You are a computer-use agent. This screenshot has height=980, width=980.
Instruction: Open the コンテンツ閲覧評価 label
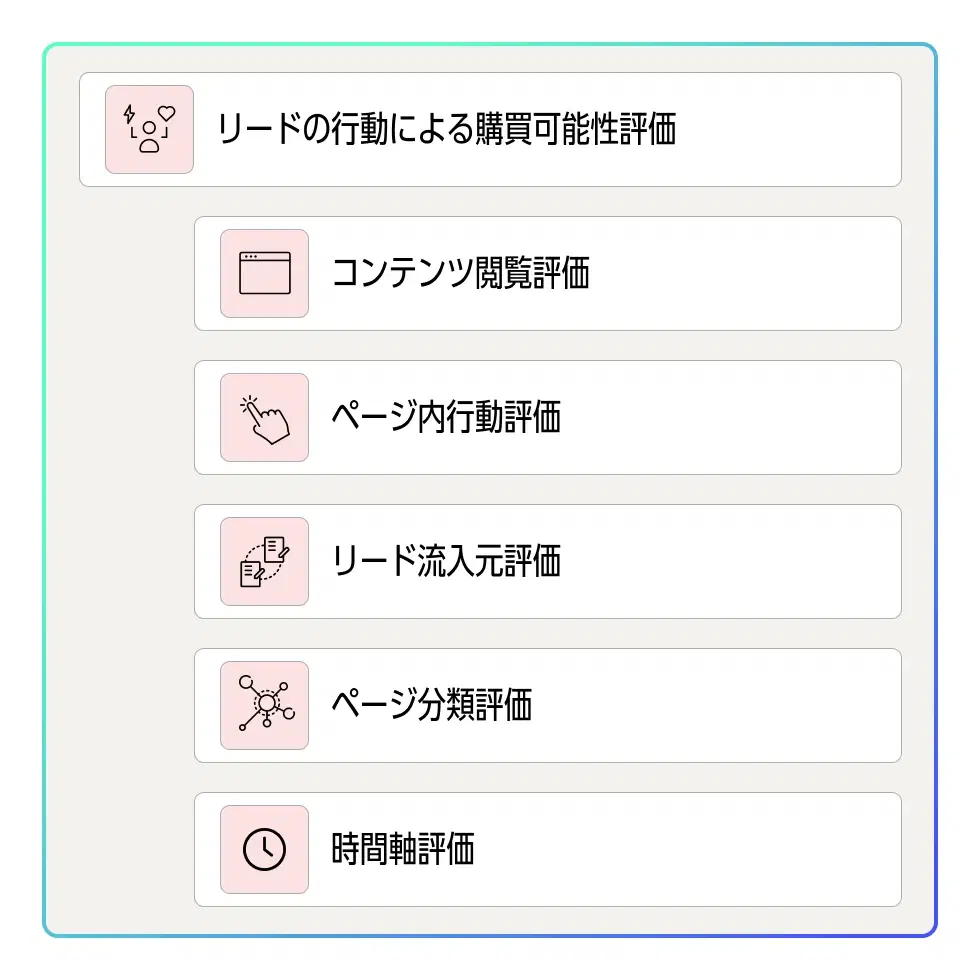(460, 273)
